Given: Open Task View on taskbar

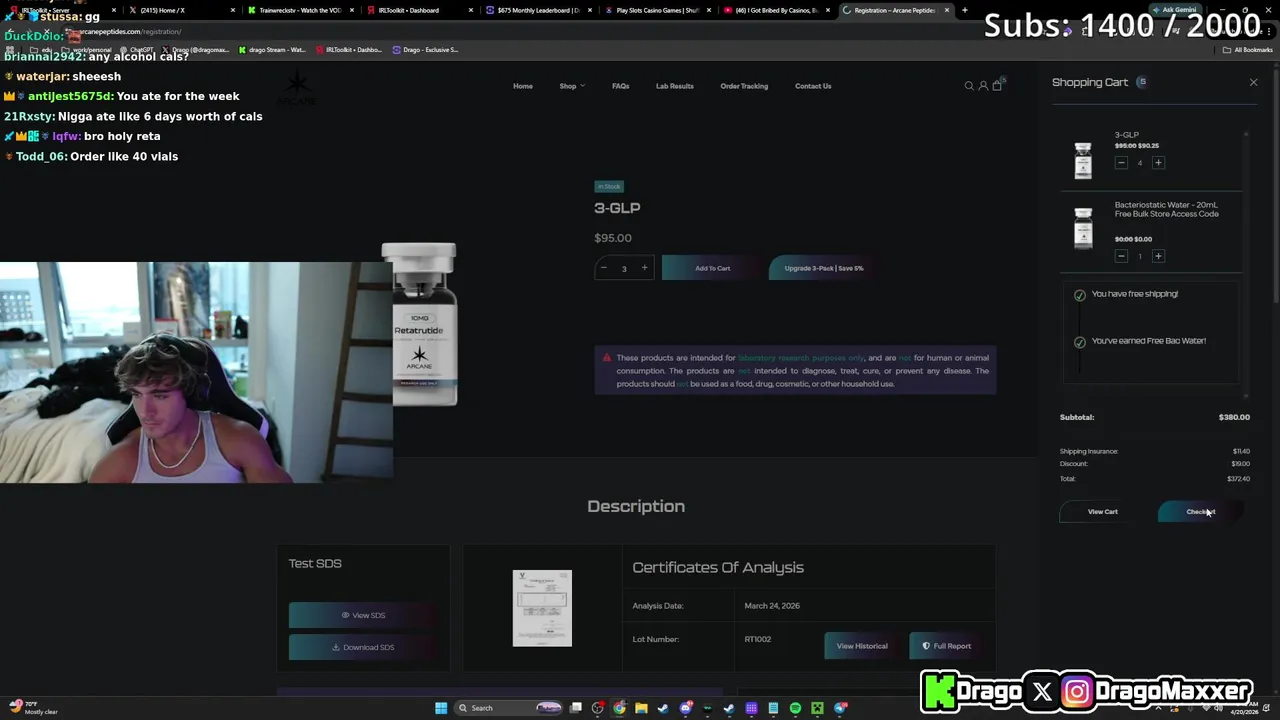Looking at the screenshot, I should (x=576, y=708).
